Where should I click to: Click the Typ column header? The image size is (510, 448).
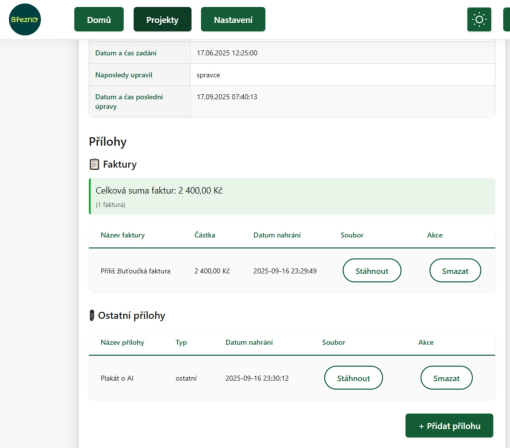click(x=181, y=342)
